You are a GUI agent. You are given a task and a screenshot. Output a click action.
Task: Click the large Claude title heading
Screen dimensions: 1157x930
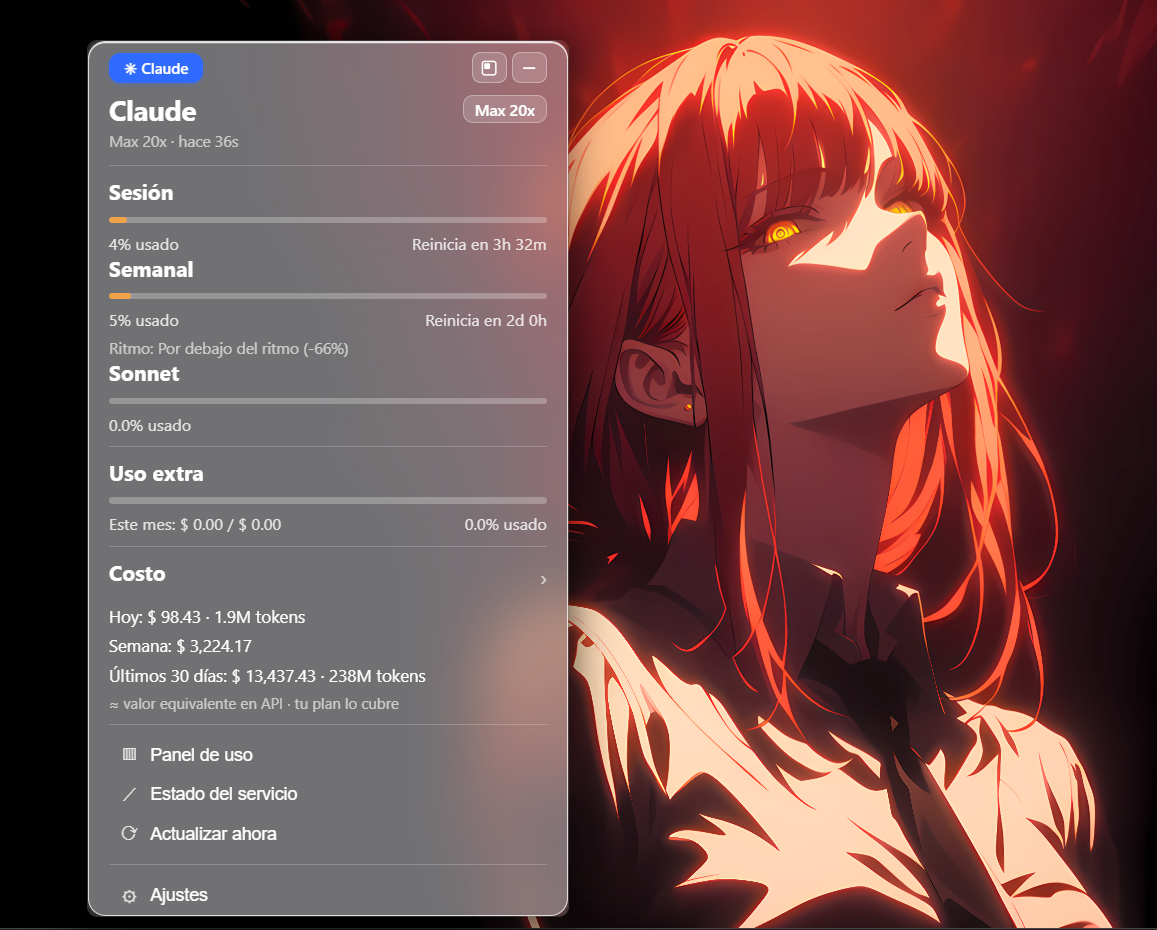[153, 111]
